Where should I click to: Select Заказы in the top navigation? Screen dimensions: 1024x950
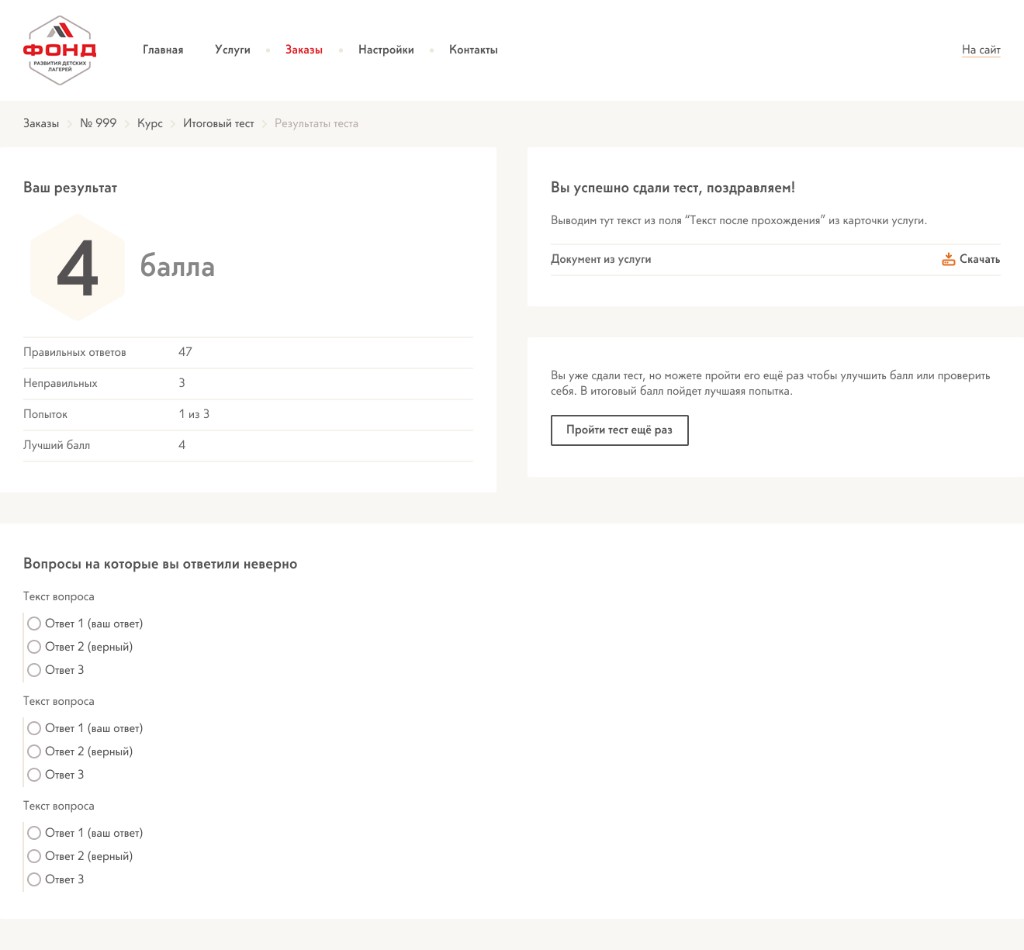(x=304, y=50)
